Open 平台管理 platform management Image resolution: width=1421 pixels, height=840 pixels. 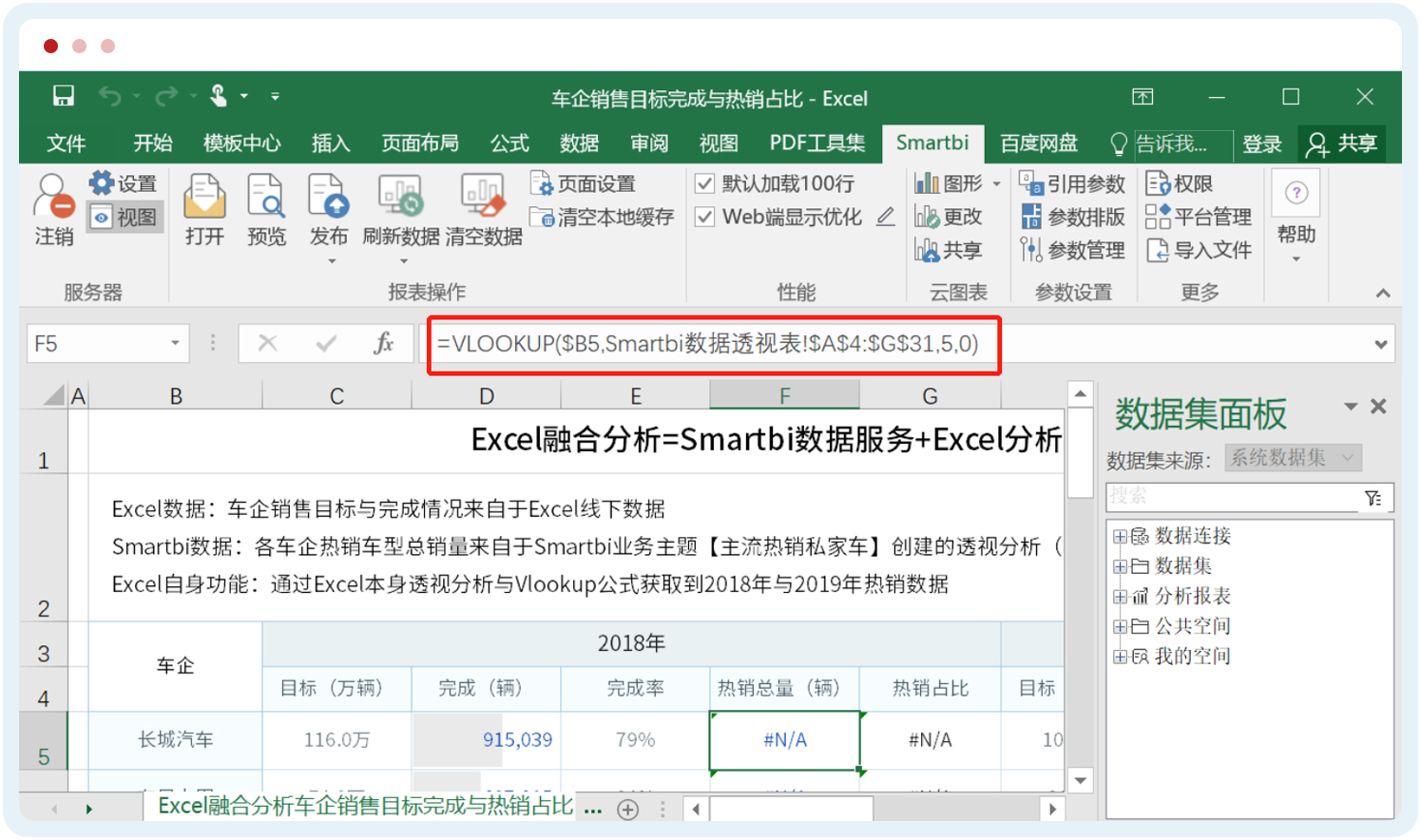1199,217
